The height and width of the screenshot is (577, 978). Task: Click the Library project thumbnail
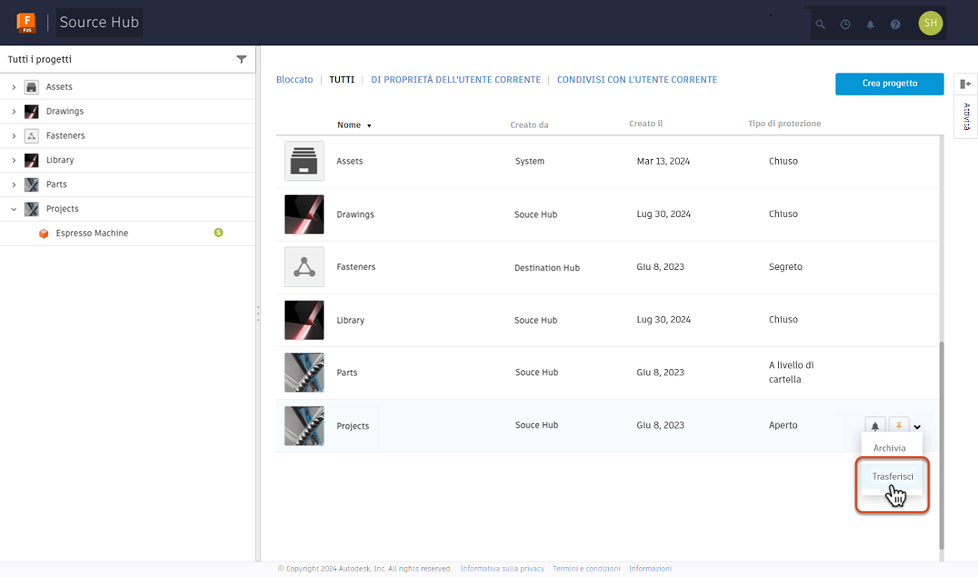point(304,320)
